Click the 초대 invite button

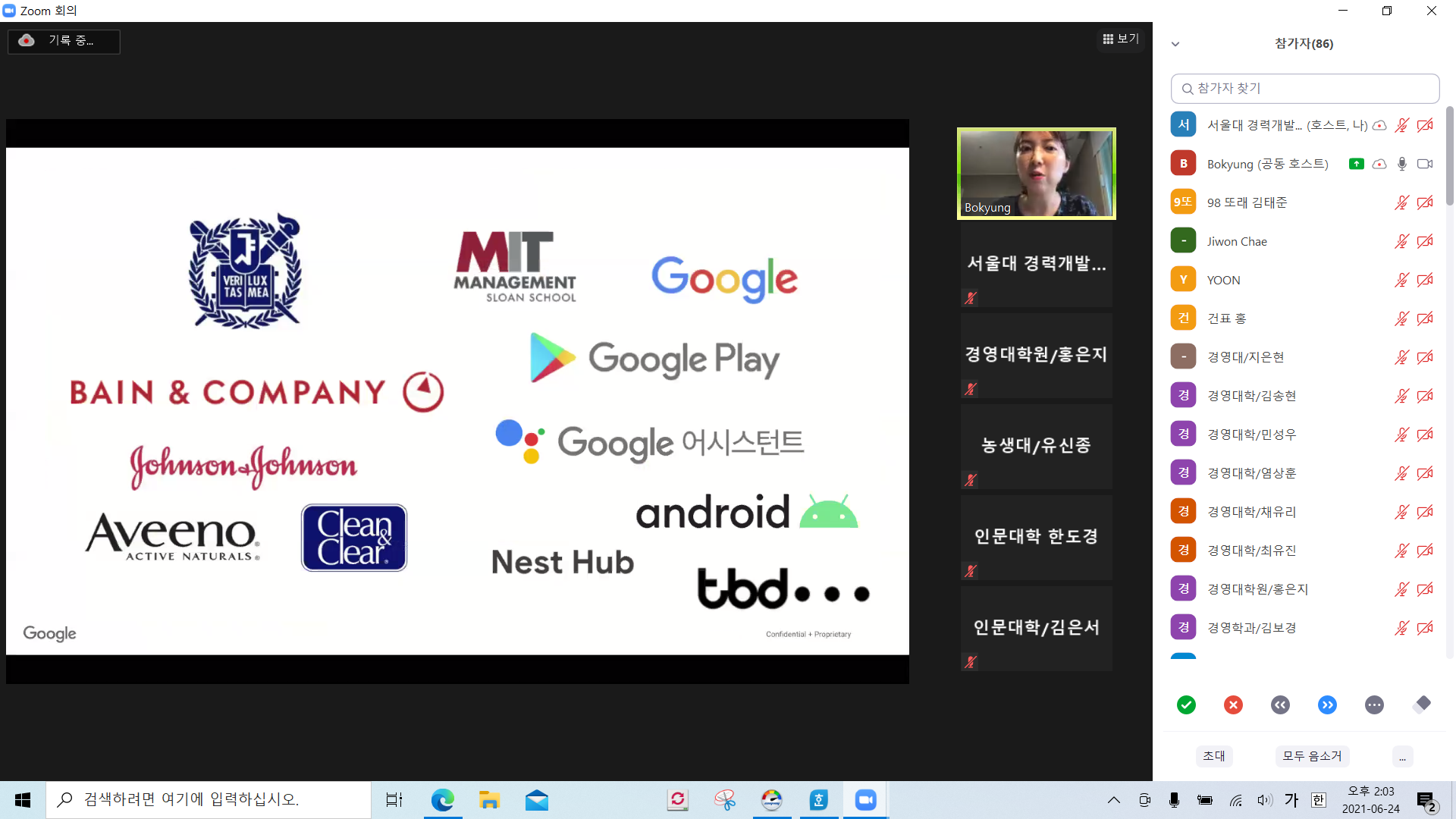pos(1213,756)
